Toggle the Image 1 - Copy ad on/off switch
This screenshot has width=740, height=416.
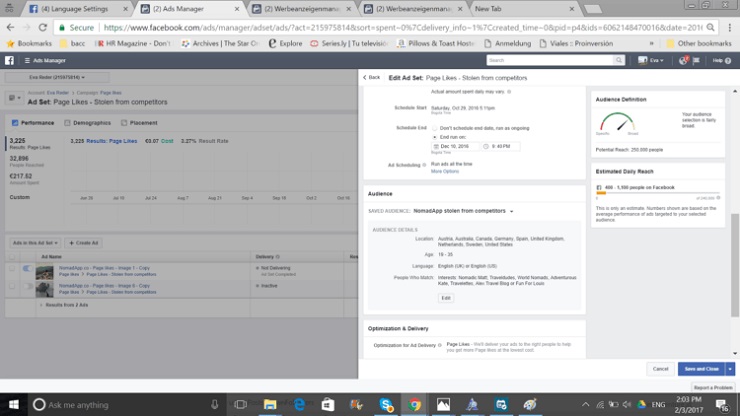click(27, 268)
